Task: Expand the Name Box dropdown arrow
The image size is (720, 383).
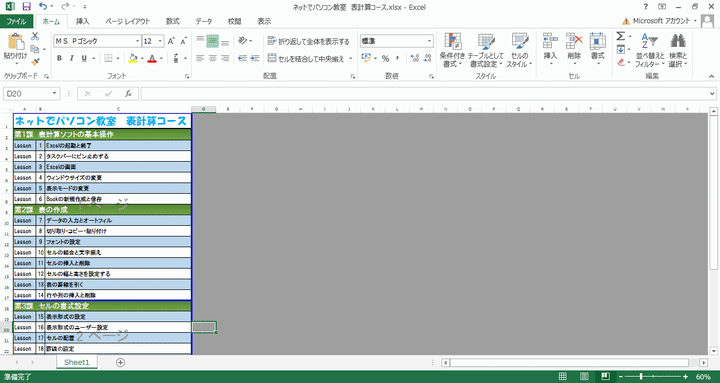Action: [x=55, y=94]
